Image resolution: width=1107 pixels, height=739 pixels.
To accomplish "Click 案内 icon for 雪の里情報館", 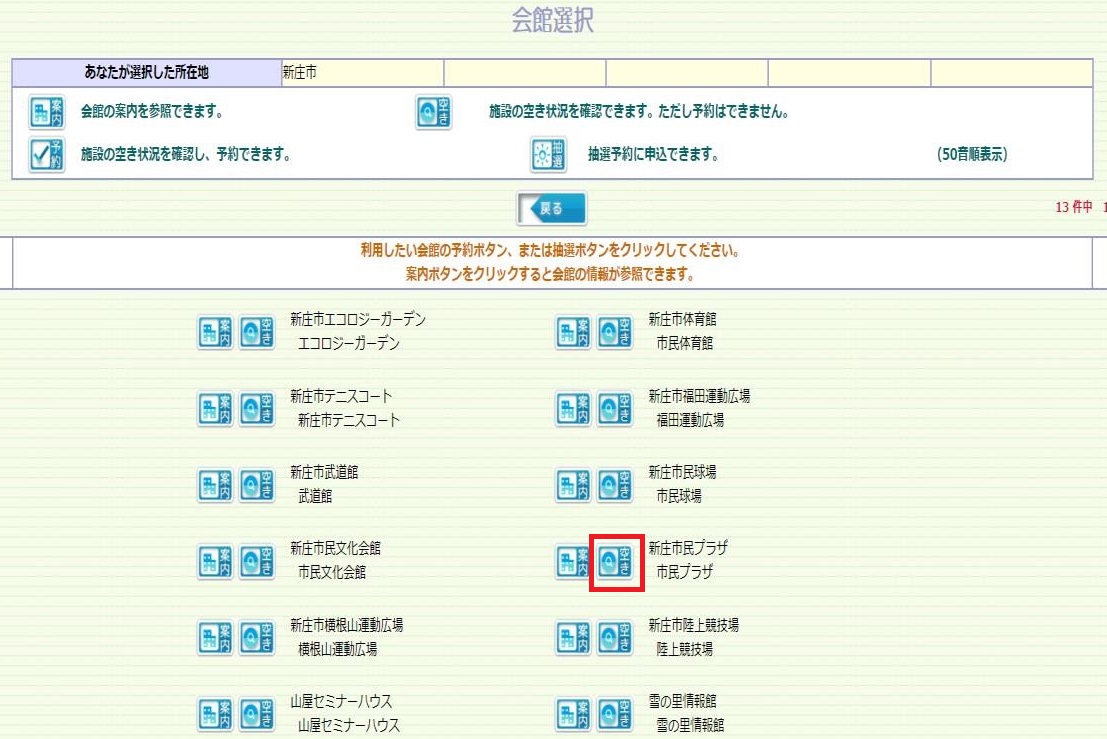I will point(573,713).
